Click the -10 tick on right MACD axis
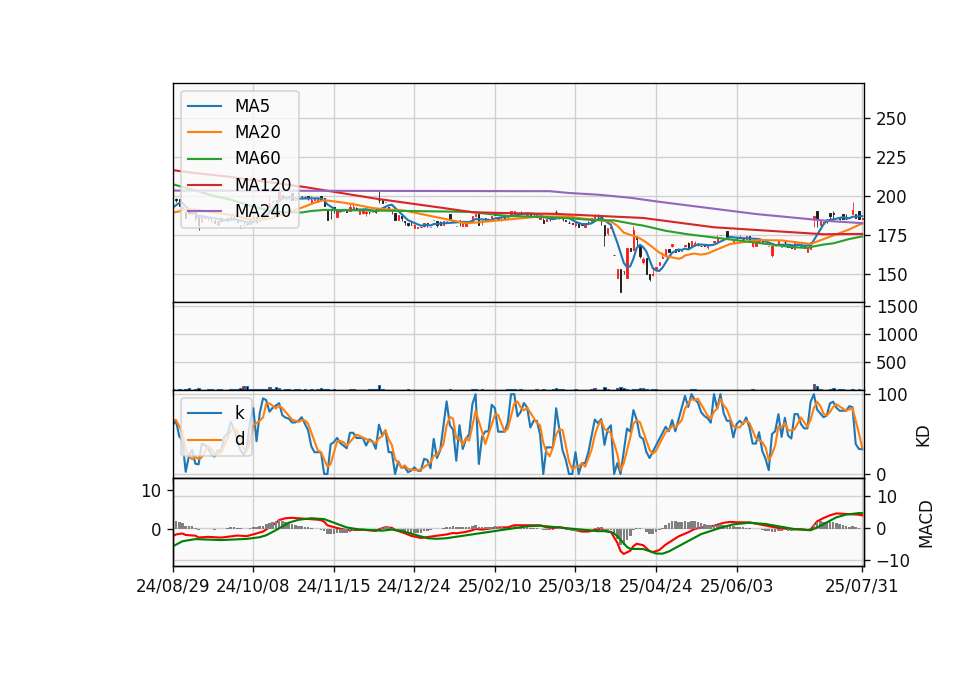Screen dimensions: 960x690 (x=893, y=560)
